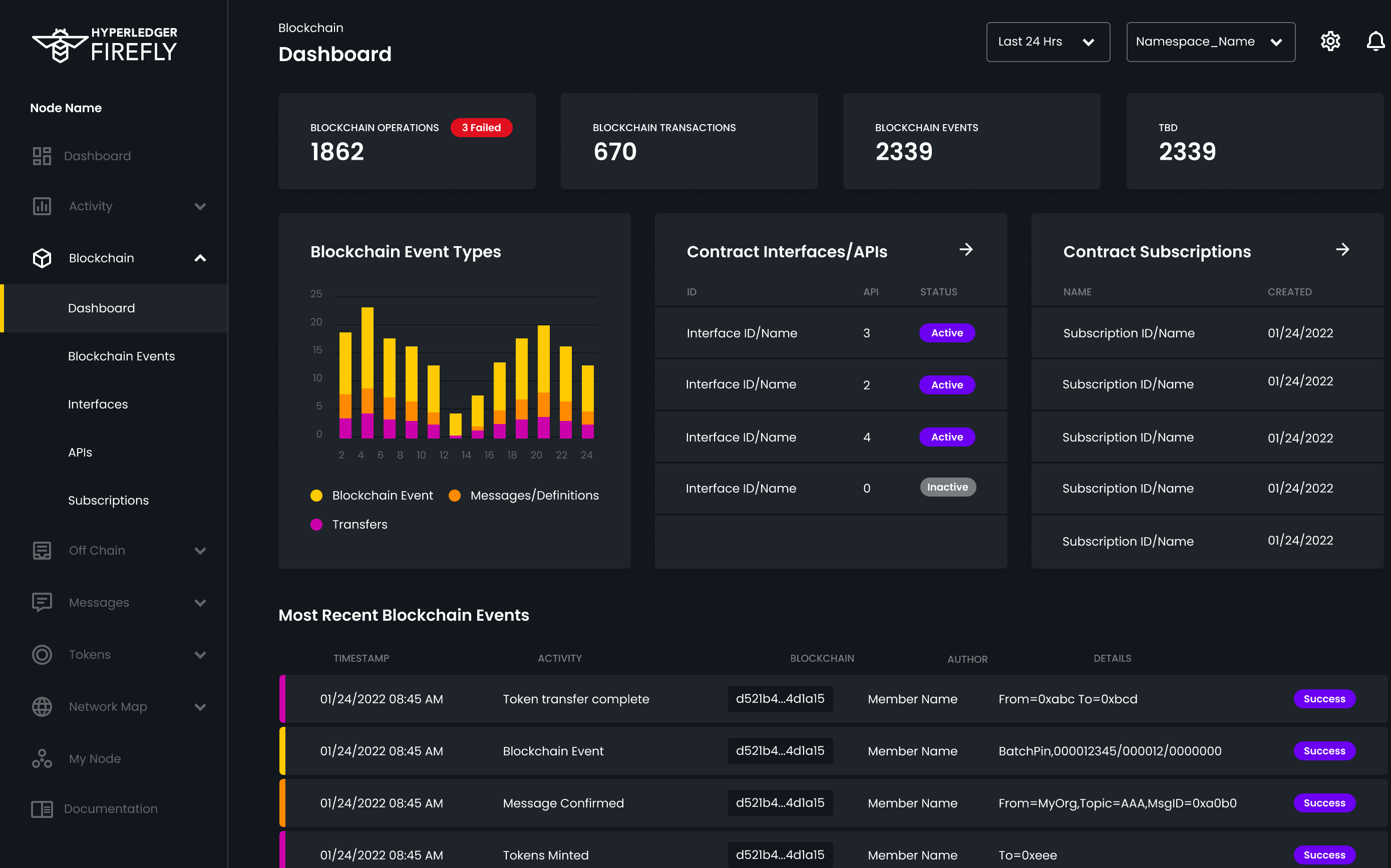The image size is (1391, 868).
Task: Open the settings gear icon
Action: pos(1331,41)
